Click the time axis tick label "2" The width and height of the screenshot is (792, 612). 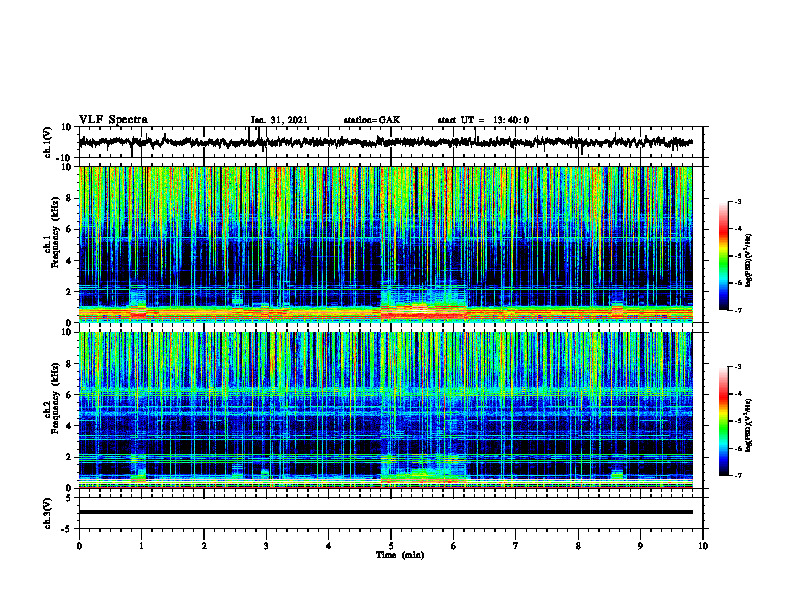(204, 546)
